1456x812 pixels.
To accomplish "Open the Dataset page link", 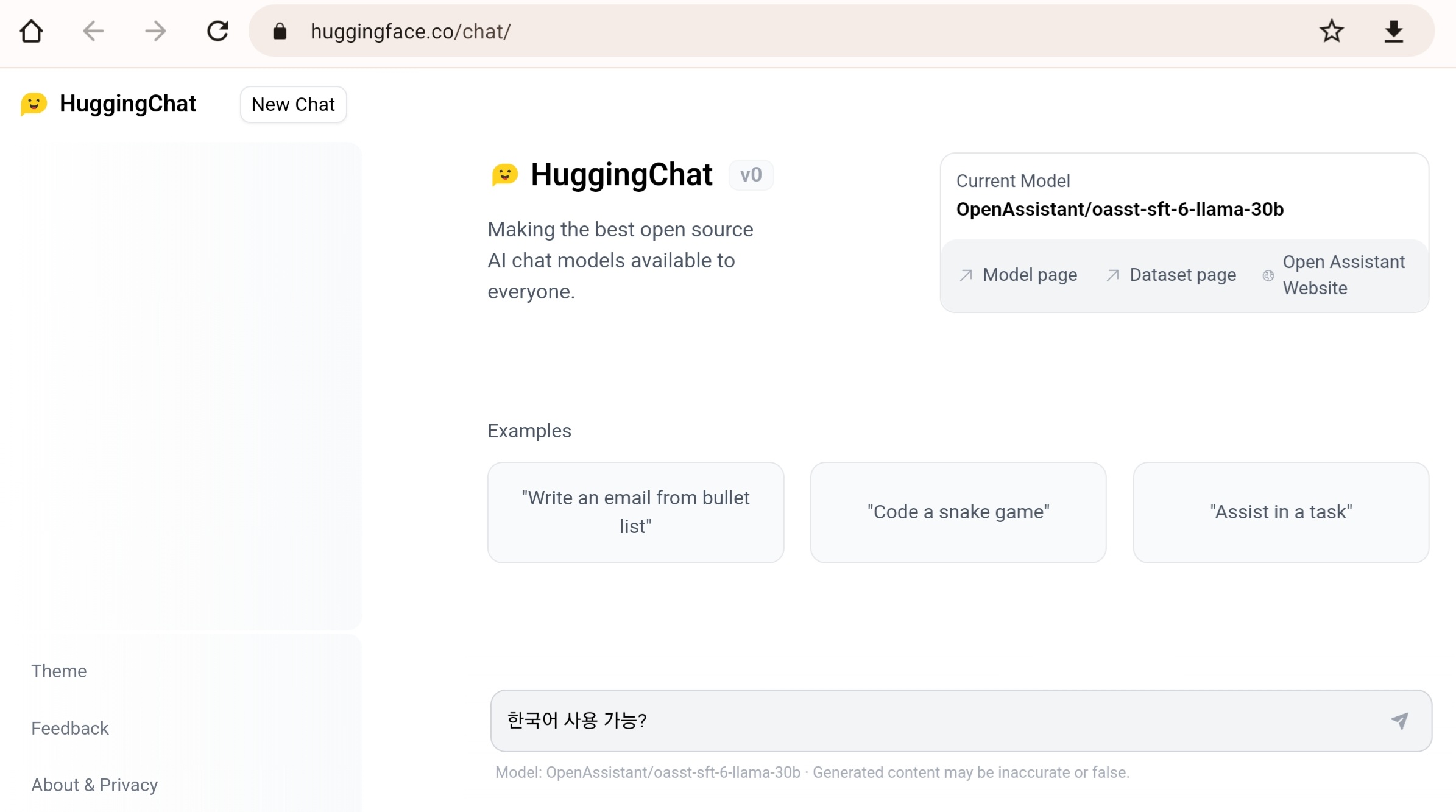I will point(1182,275).
